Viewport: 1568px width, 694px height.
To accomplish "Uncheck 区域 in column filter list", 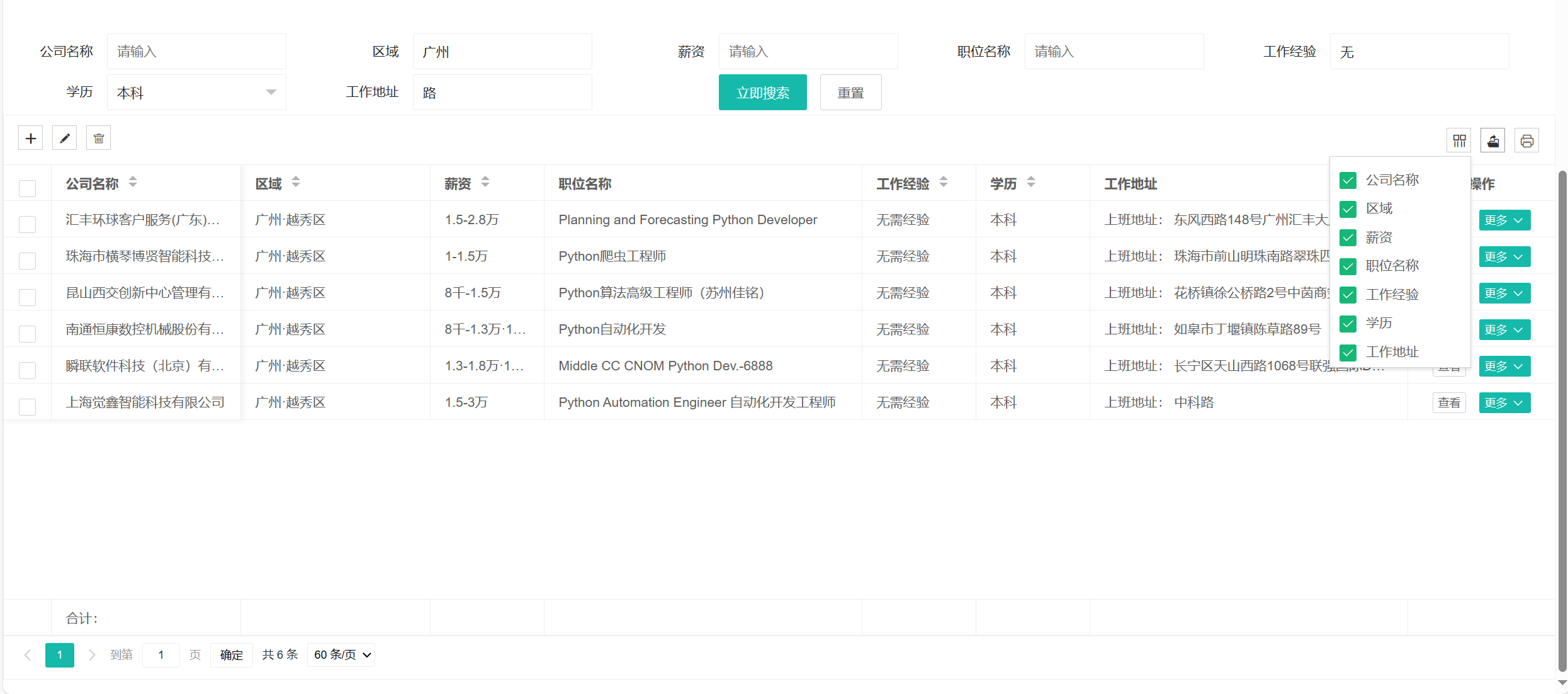I will pyautogui.click(x=1348, y=208).
